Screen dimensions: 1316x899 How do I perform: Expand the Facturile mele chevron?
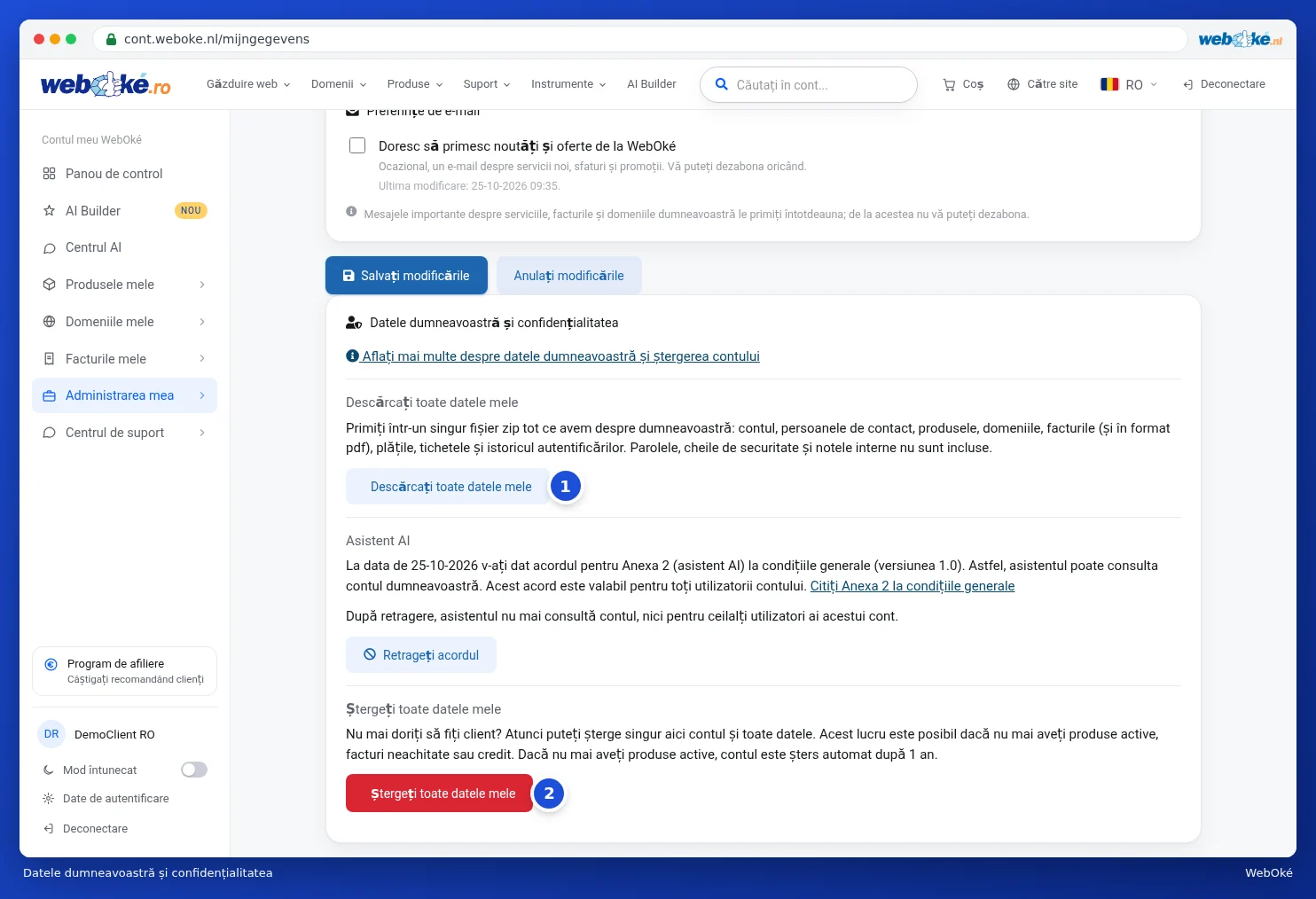[202, 359]
